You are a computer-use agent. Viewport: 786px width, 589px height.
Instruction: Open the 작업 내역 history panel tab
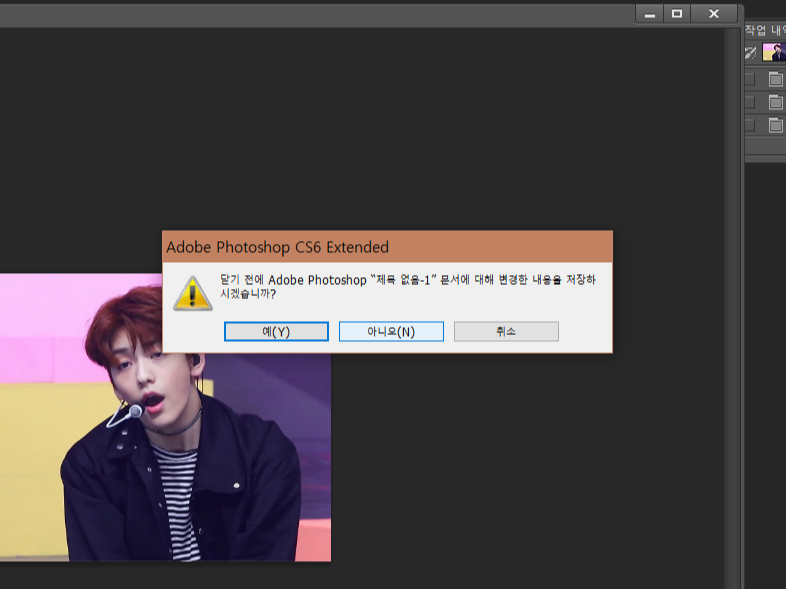click(x=765, y=31)
